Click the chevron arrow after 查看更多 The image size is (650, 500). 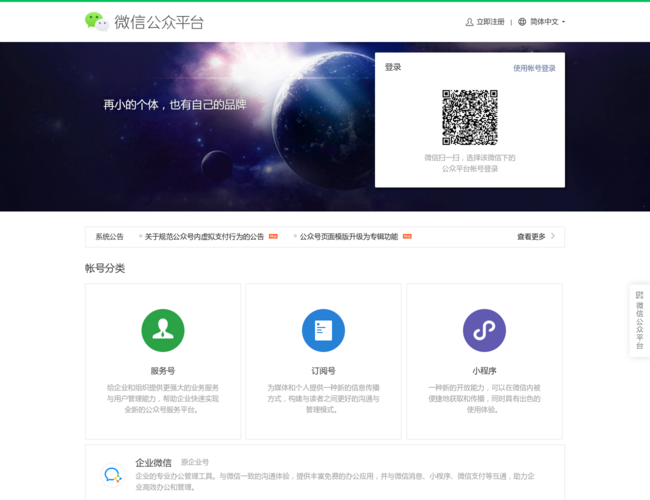click(x=553, y=236)
